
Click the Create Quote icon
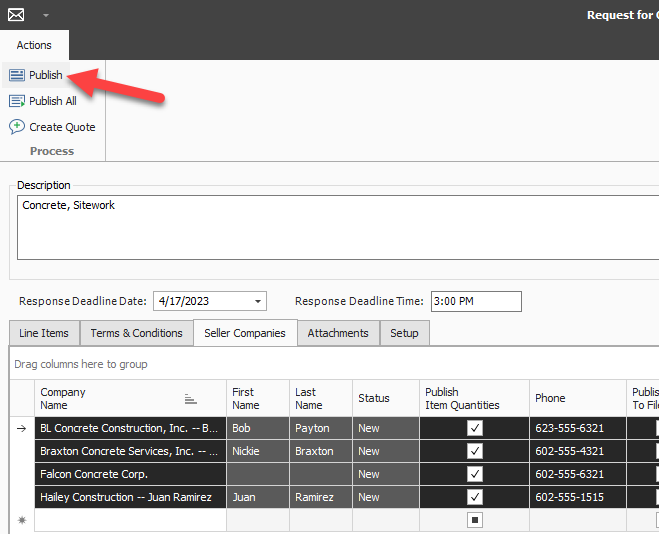coord(17,127)
